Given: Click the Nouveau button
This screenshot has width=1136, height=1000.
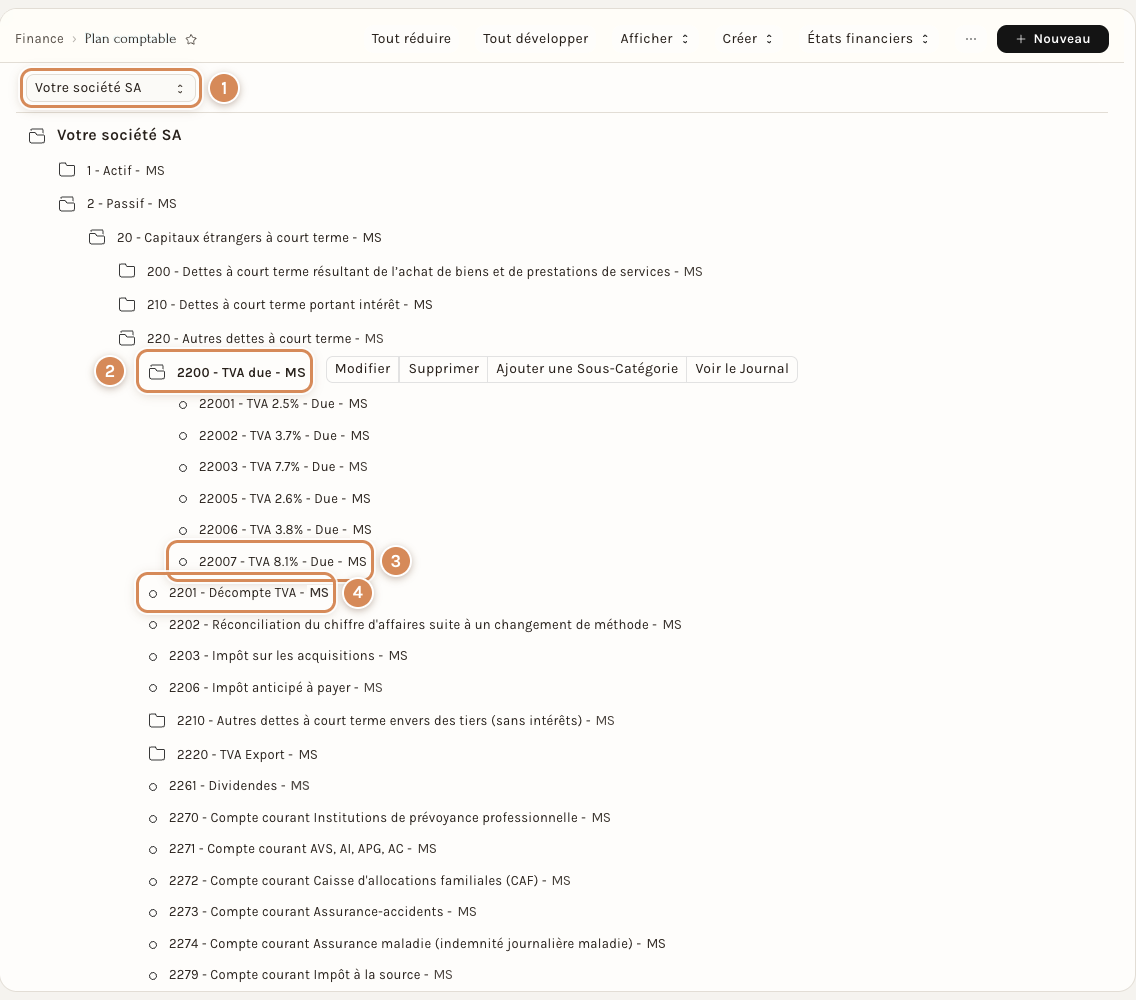Looking at the screenshot, I should pyautogui.click(x=1053, y=39).
